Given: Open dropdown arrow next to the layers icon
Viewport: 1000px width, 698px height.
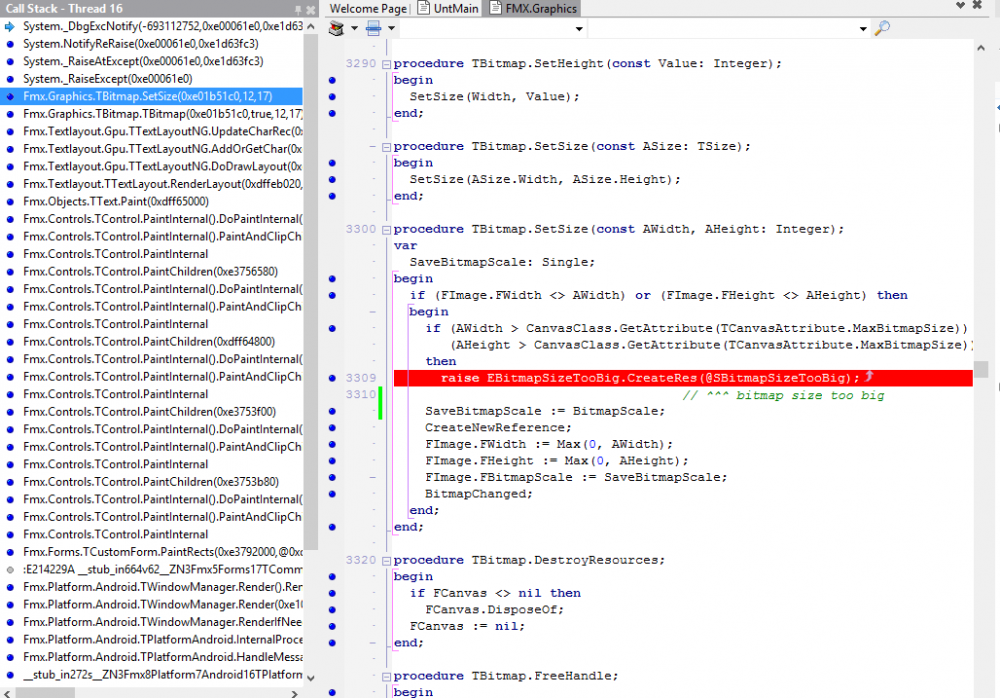Looking at the screenshot, I should tap(354, 28).
